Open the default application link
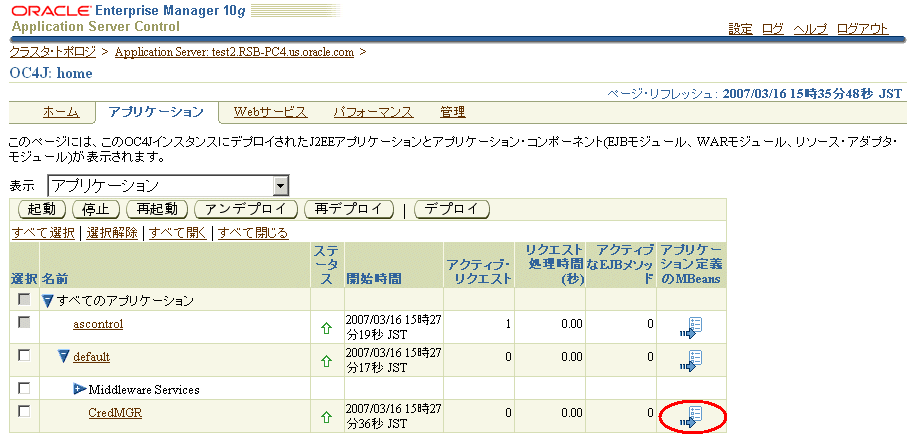Image resolution: width=911 pixels, height=434 pixels. 91,357
